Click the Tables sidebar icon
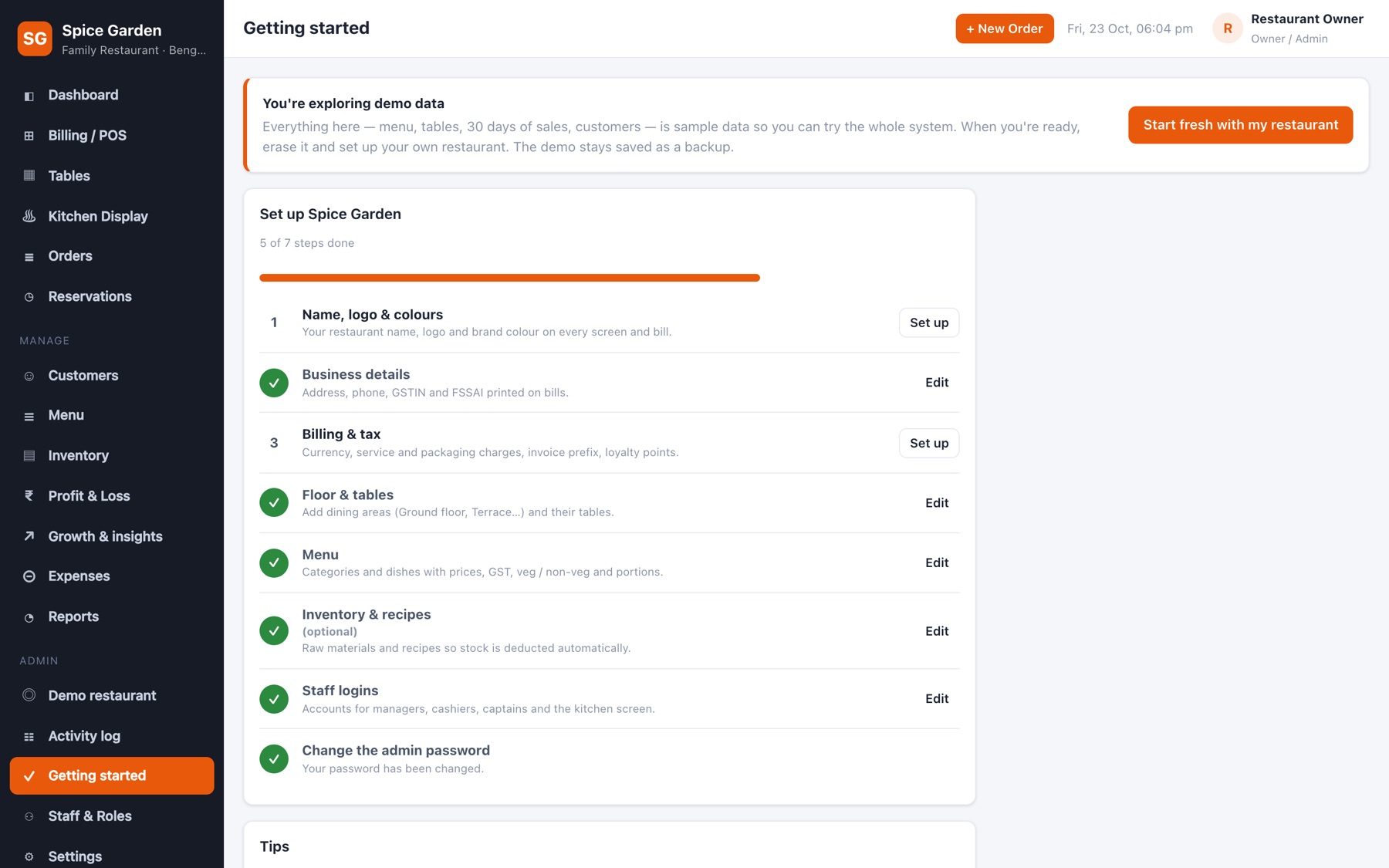The image size is (1389, 868). coord(29,176)
